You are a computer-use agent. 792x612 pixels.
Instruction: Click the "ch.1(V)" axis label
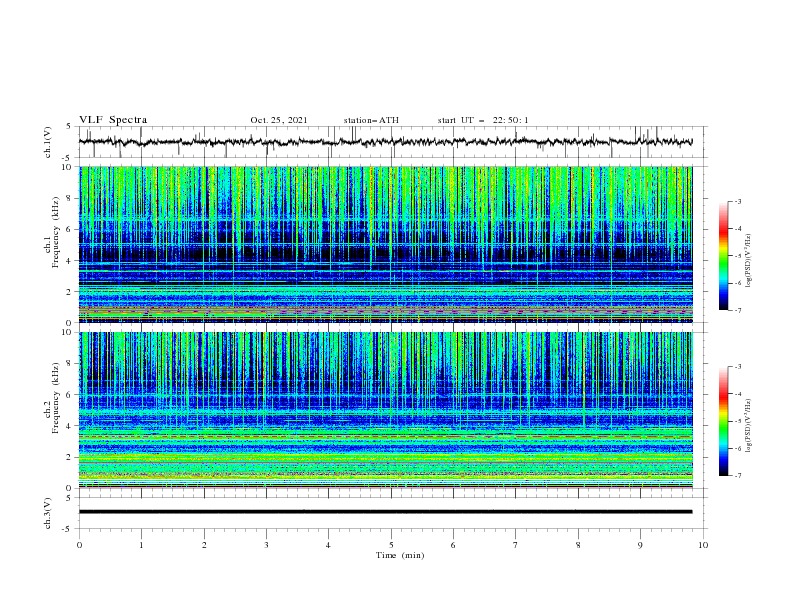tap(48, 142)
